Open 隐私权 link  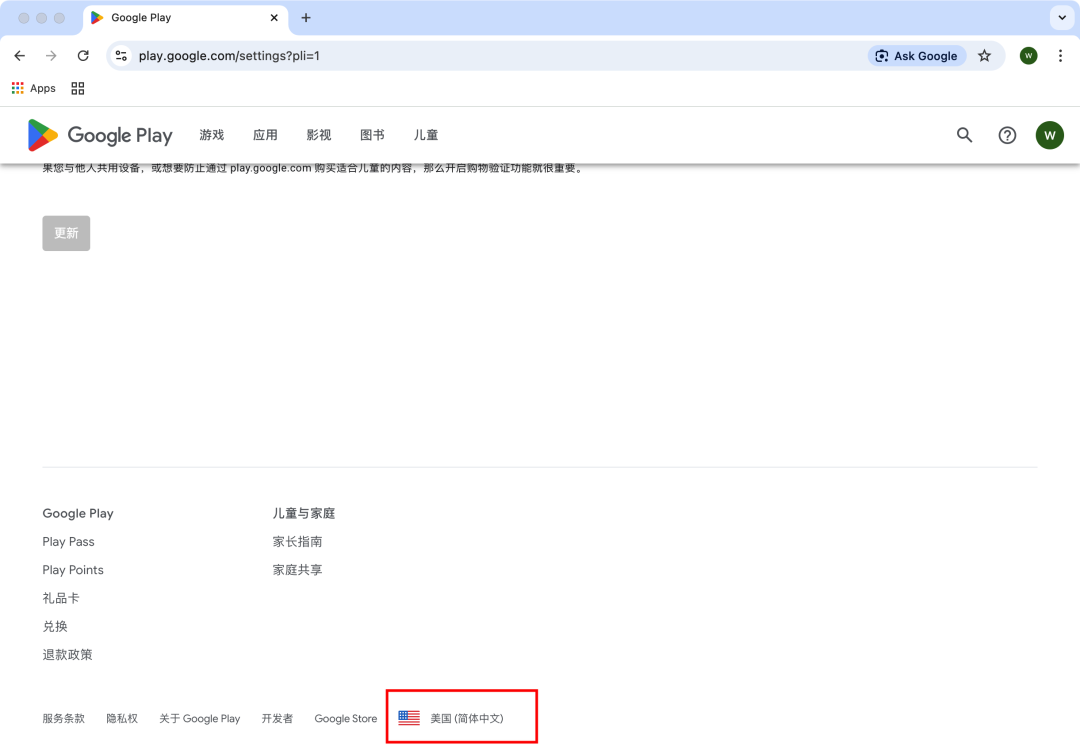tap(122, 718)
